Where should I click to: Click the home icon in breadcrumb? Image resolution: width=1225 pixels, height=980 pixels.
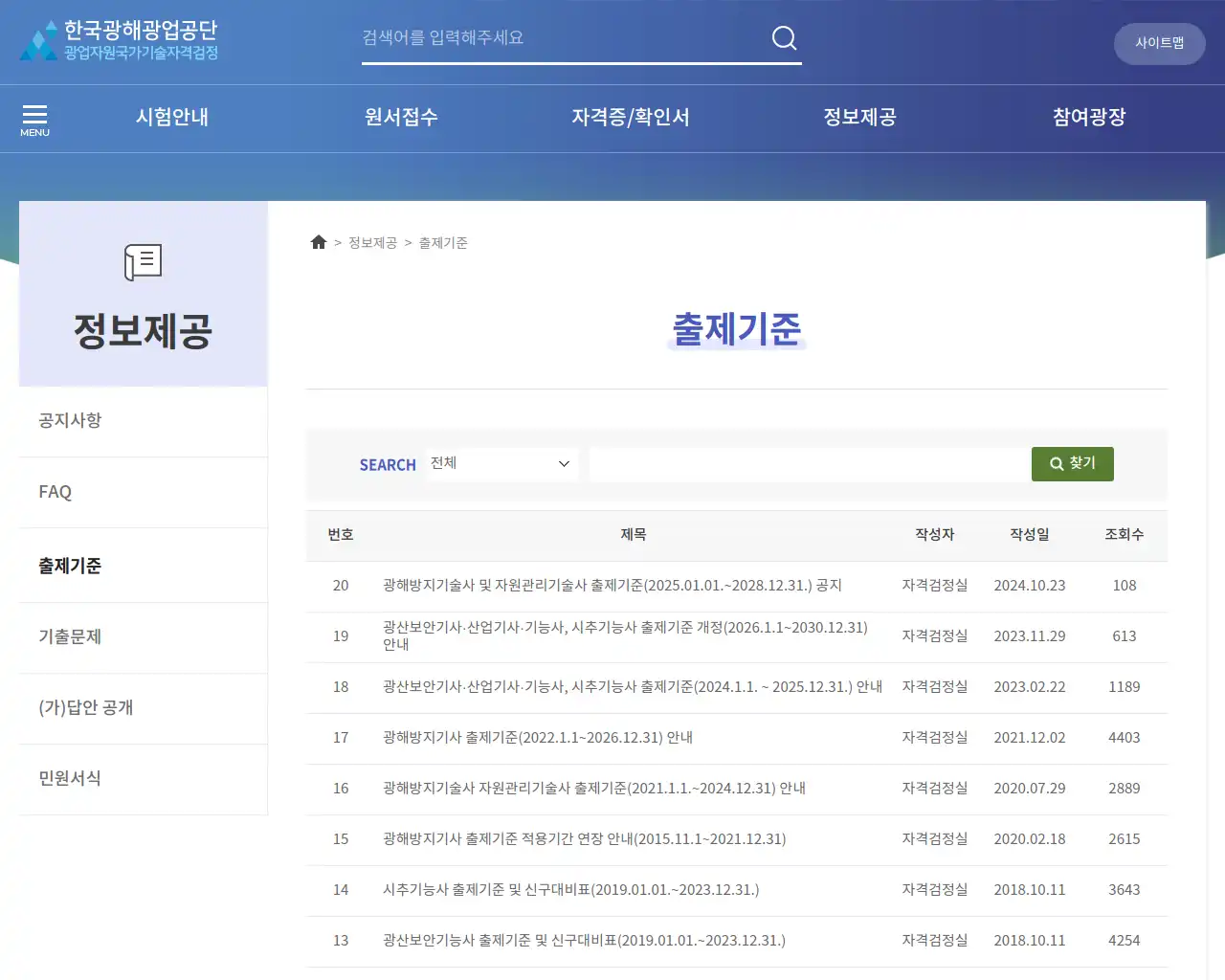(x=319, y=242)
